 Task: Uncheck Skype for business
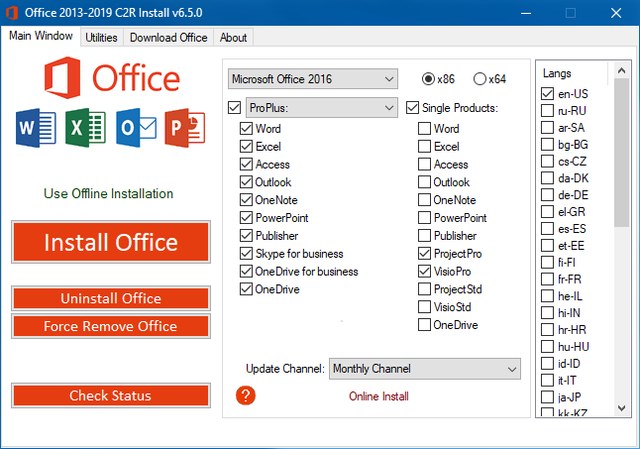246,253
